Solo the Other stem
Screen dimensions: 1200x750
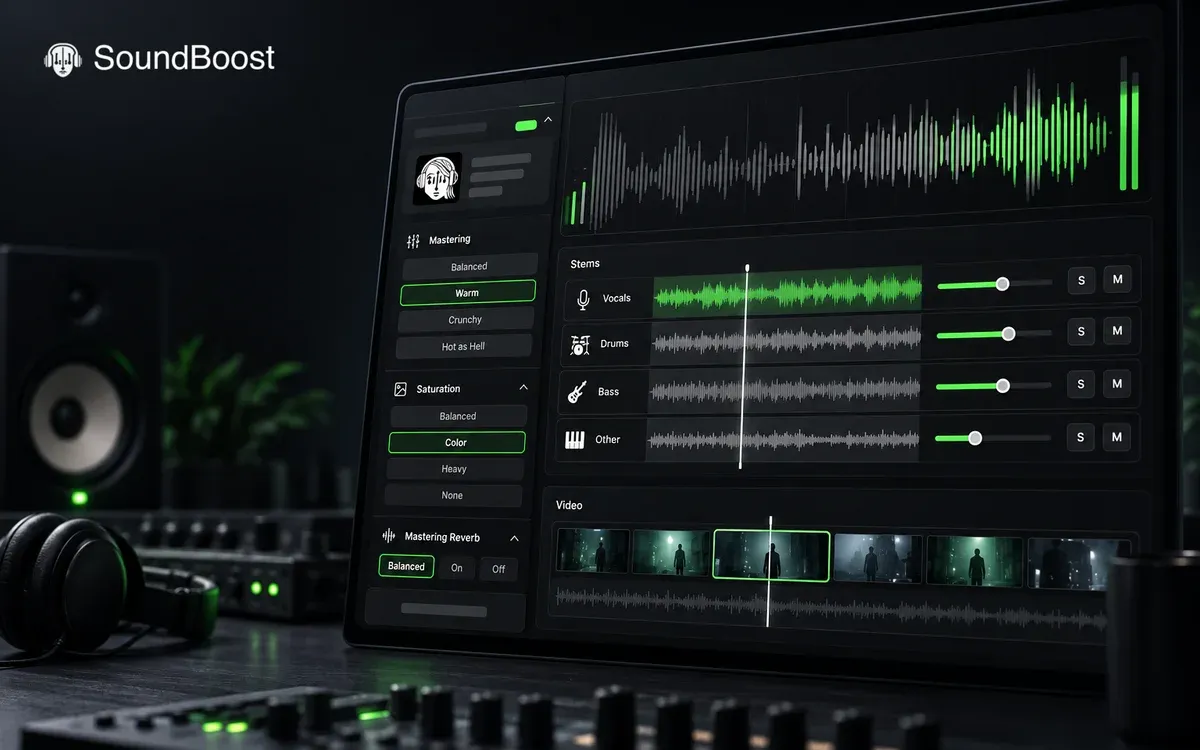pyautogui.click(x=1080, y=437)
